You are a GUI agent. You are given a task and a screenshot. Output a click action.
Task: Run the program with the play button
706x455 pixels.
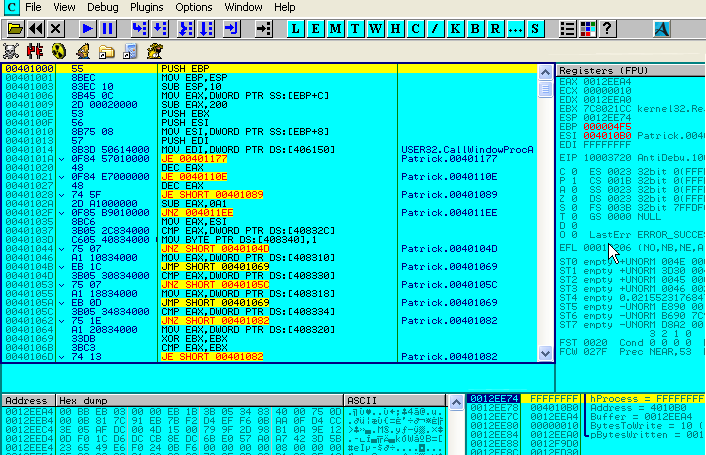point(87,29)
